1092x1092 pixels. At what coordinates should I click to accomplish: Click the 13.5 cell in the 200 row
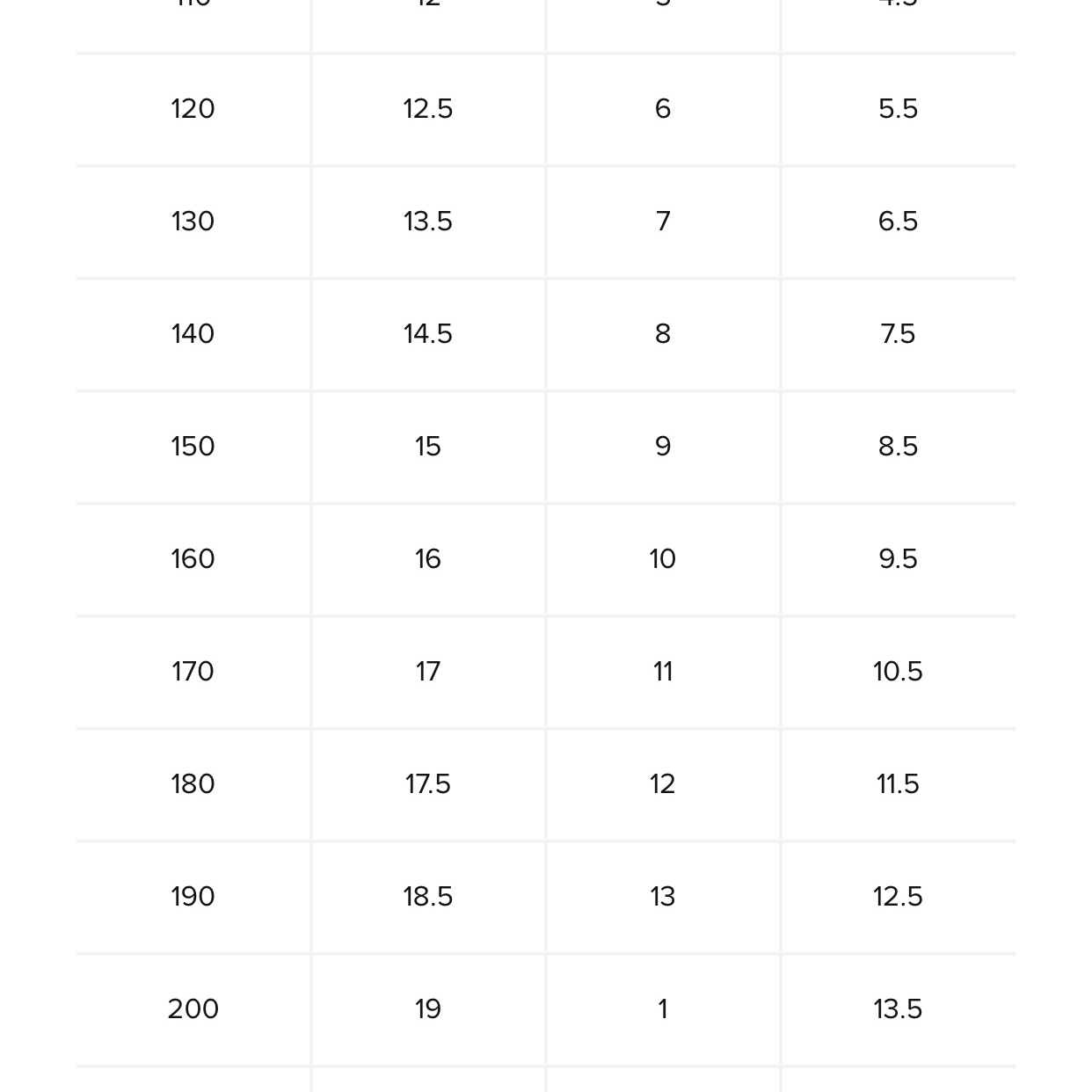pos(898,1009)
